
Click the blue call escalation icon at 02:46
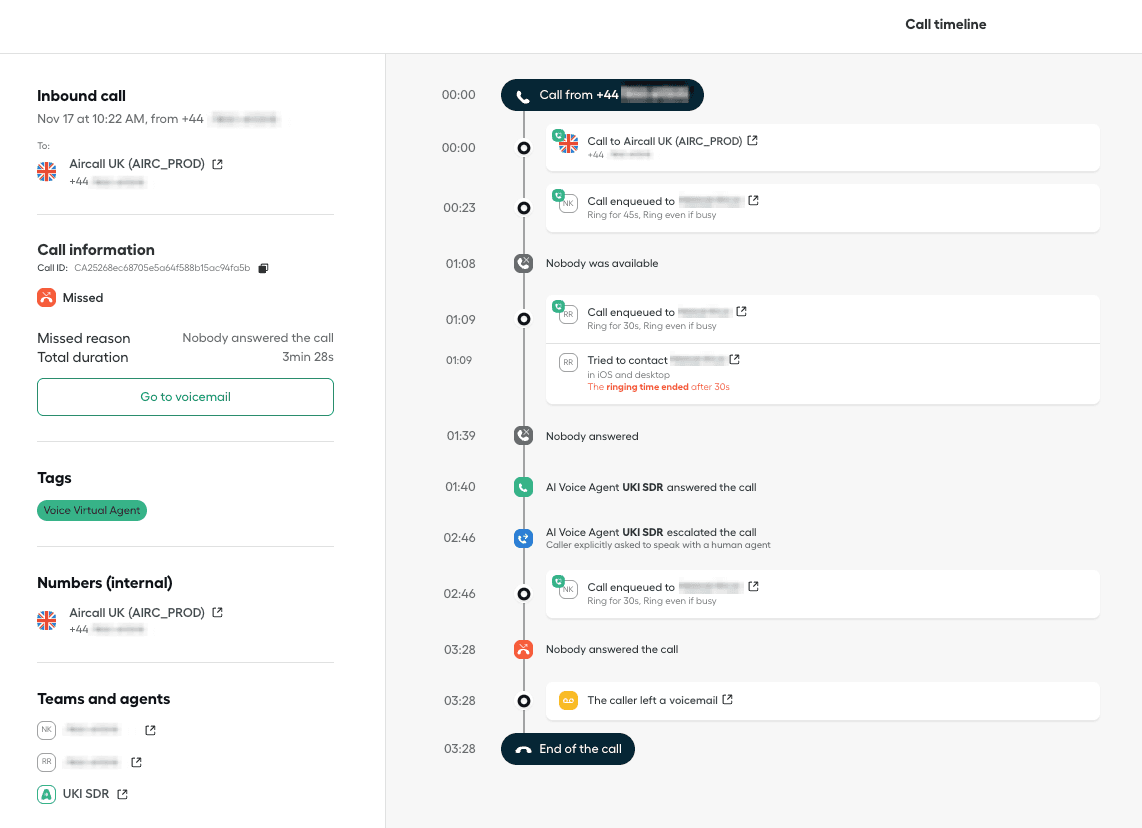(523, 538)
